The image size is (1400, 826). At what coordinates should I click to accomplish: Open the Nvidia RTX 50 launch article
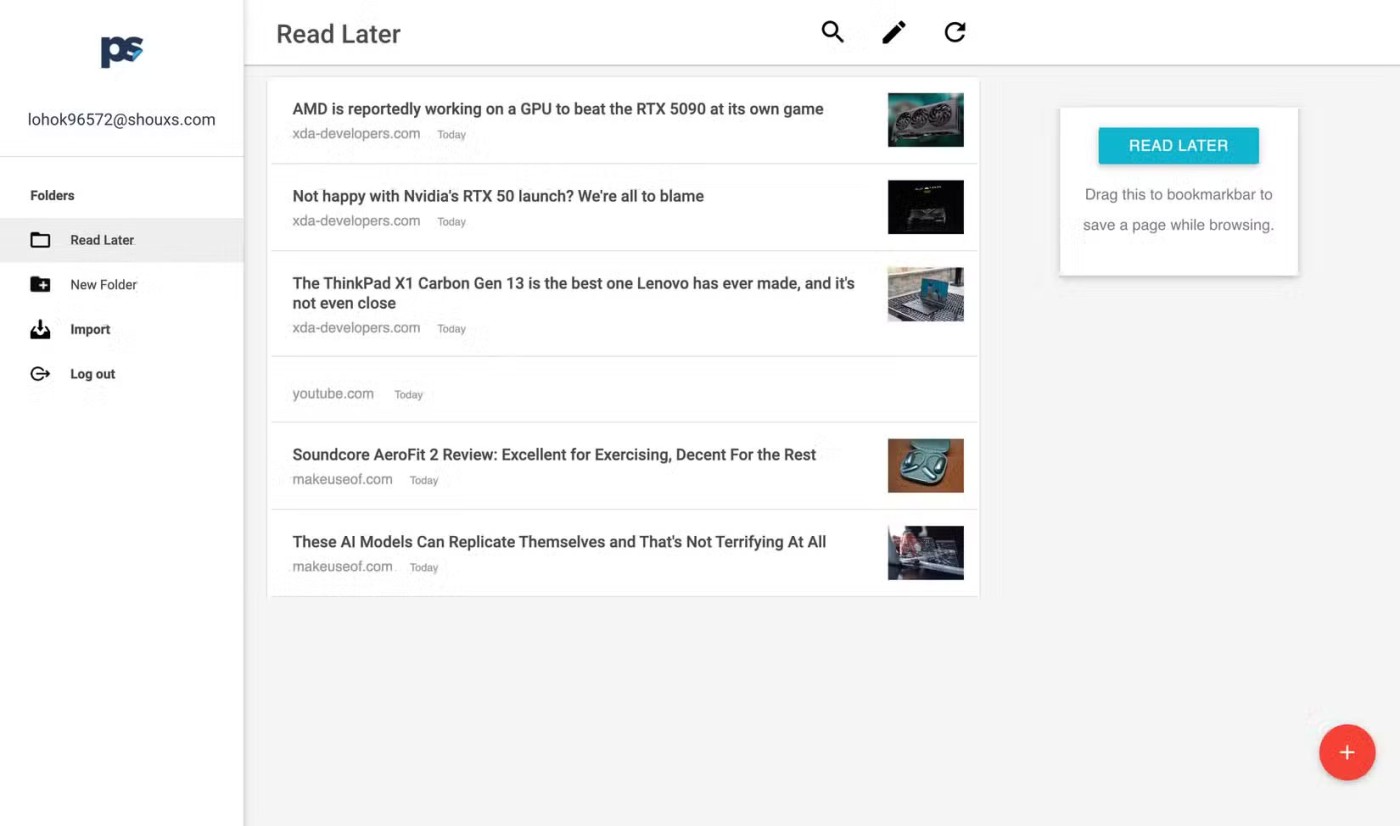pos(497,196)
